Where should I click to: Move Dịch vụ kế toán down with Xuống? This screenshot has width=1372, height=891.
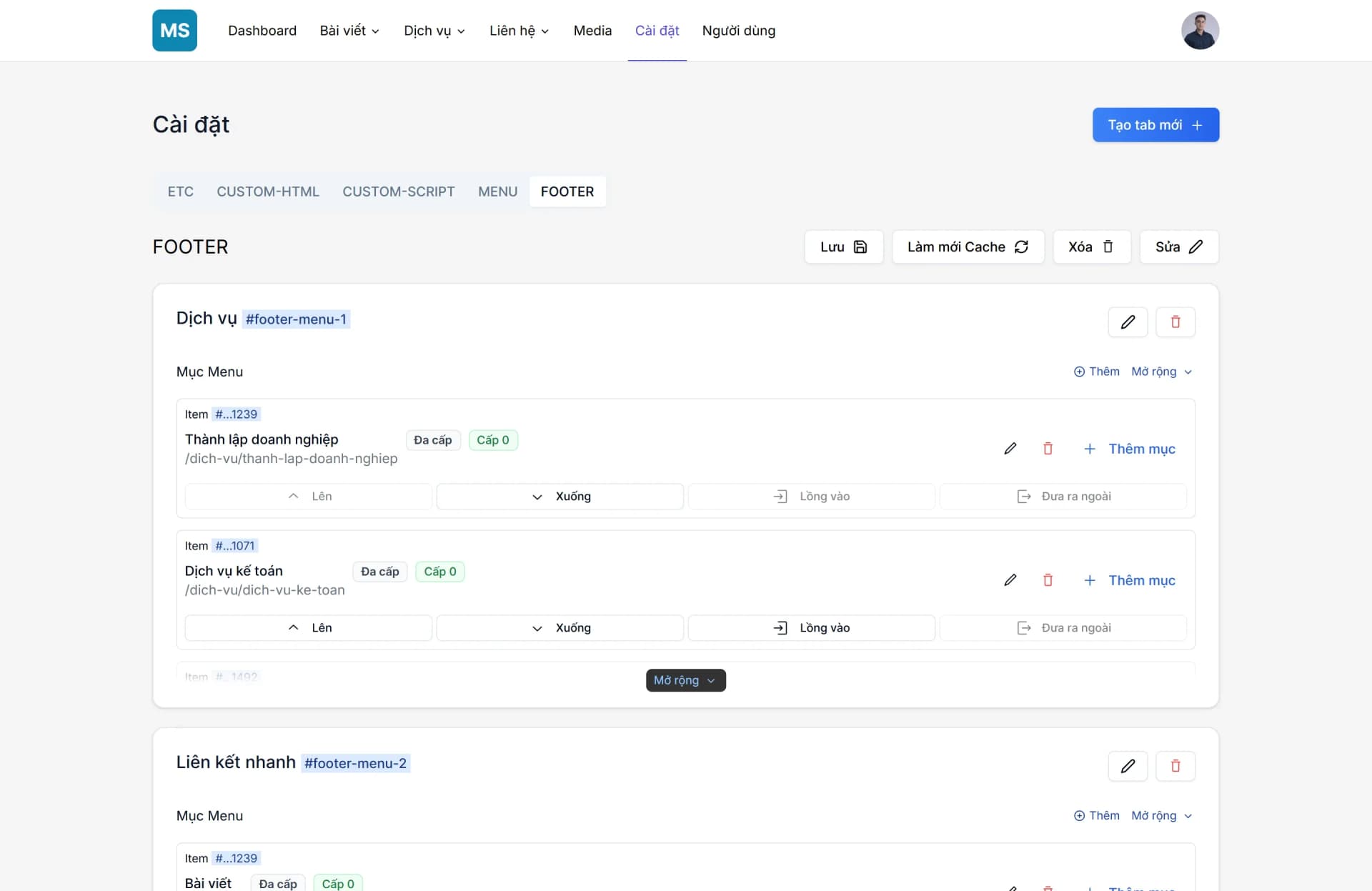pyautogui.click(x=560, y=627)
